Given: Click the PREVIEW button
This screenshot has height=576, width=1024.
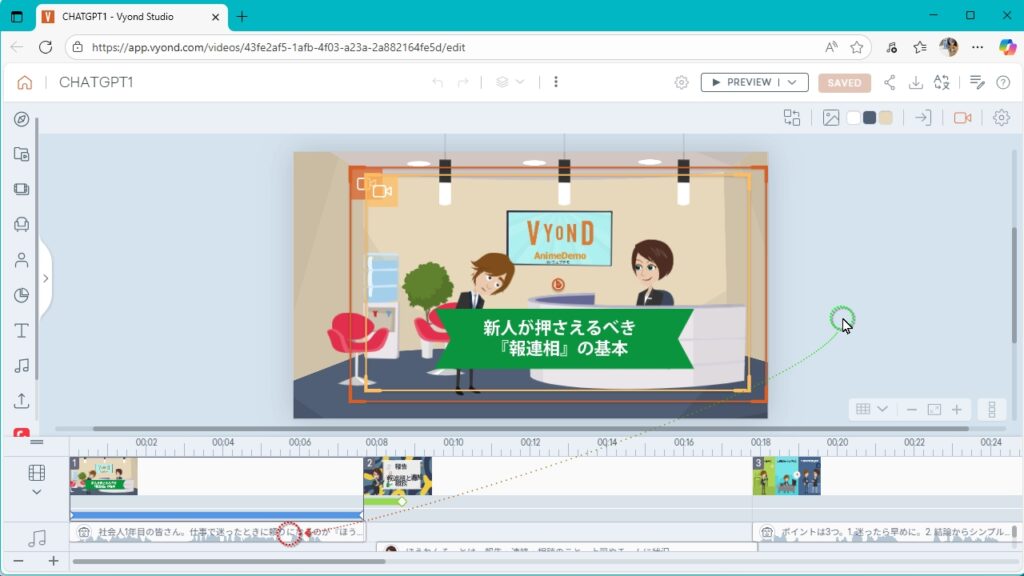Looking at the screenshot, I should click(743, 82).
